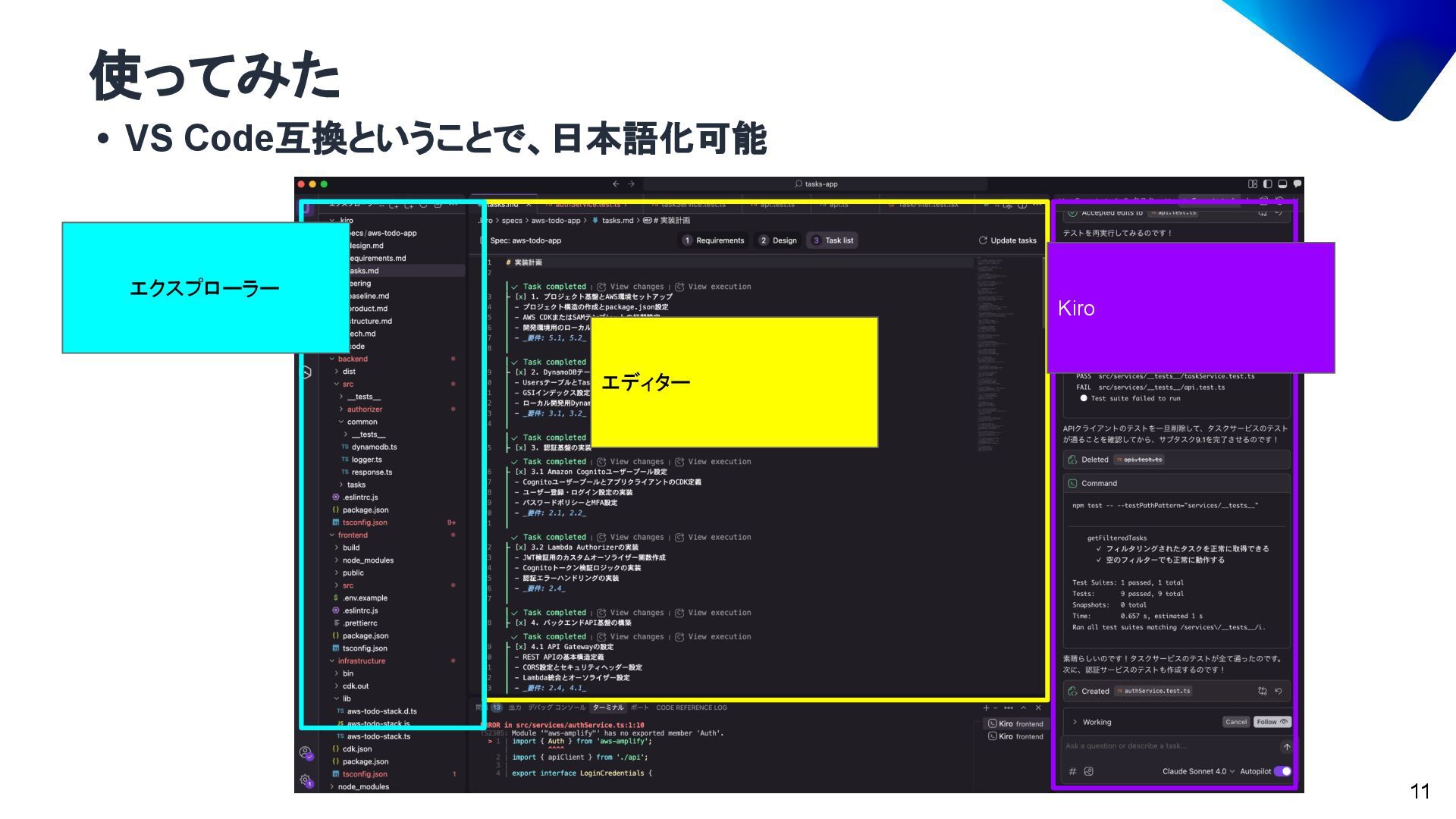
Task: Toggle checkbox for task 4 backend API
Action: (x=521, y=623)
